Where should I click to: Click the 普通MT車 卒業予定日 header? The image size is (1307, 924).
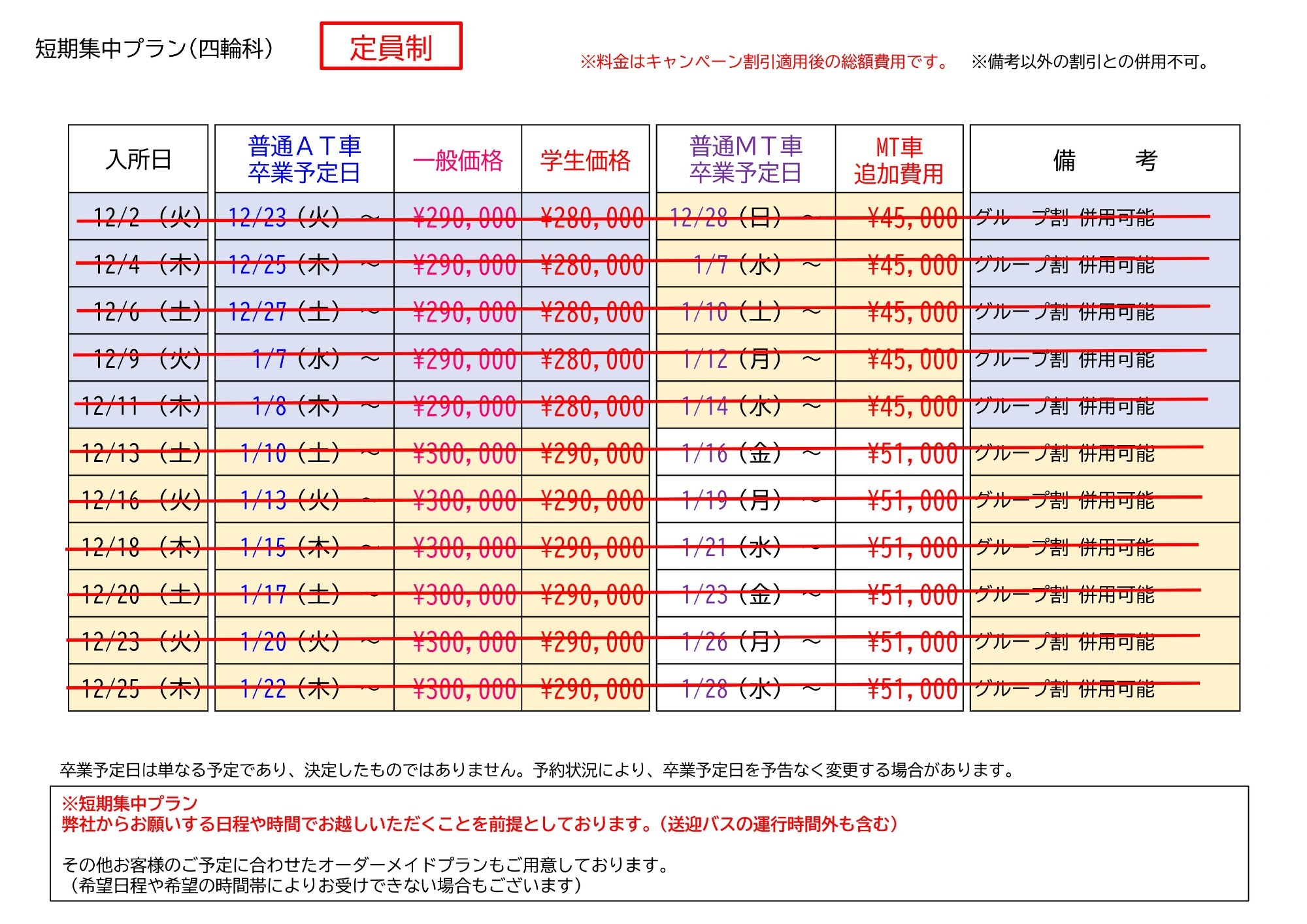coord(745,159)
